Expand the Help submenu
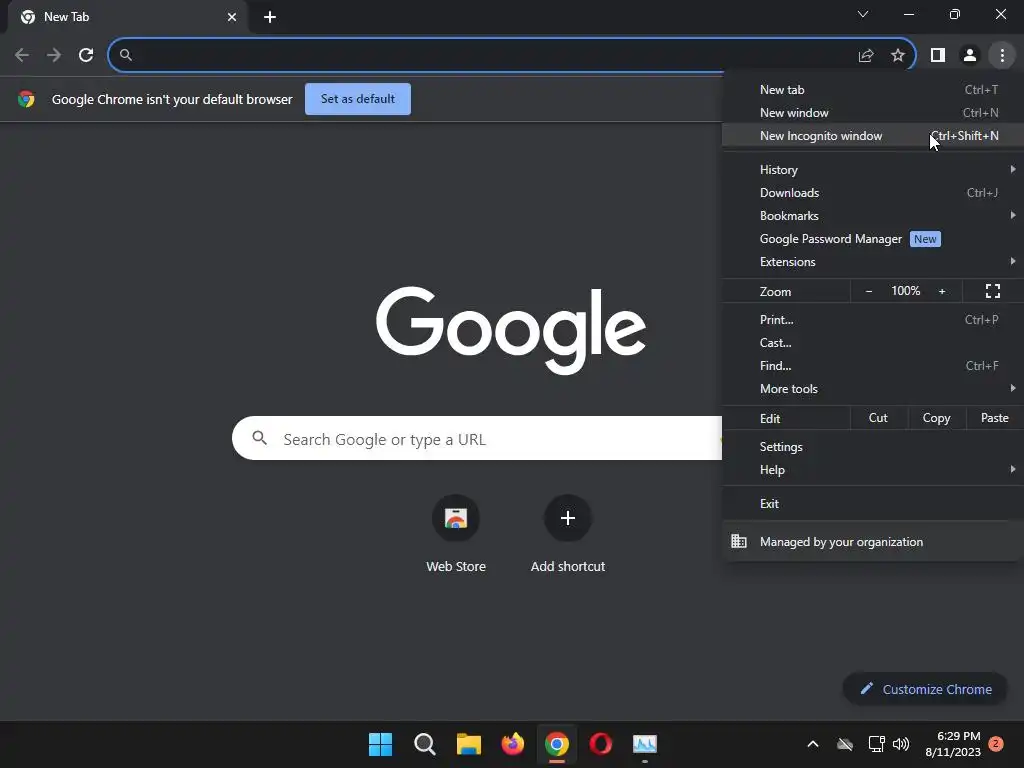 click(872, 470)
